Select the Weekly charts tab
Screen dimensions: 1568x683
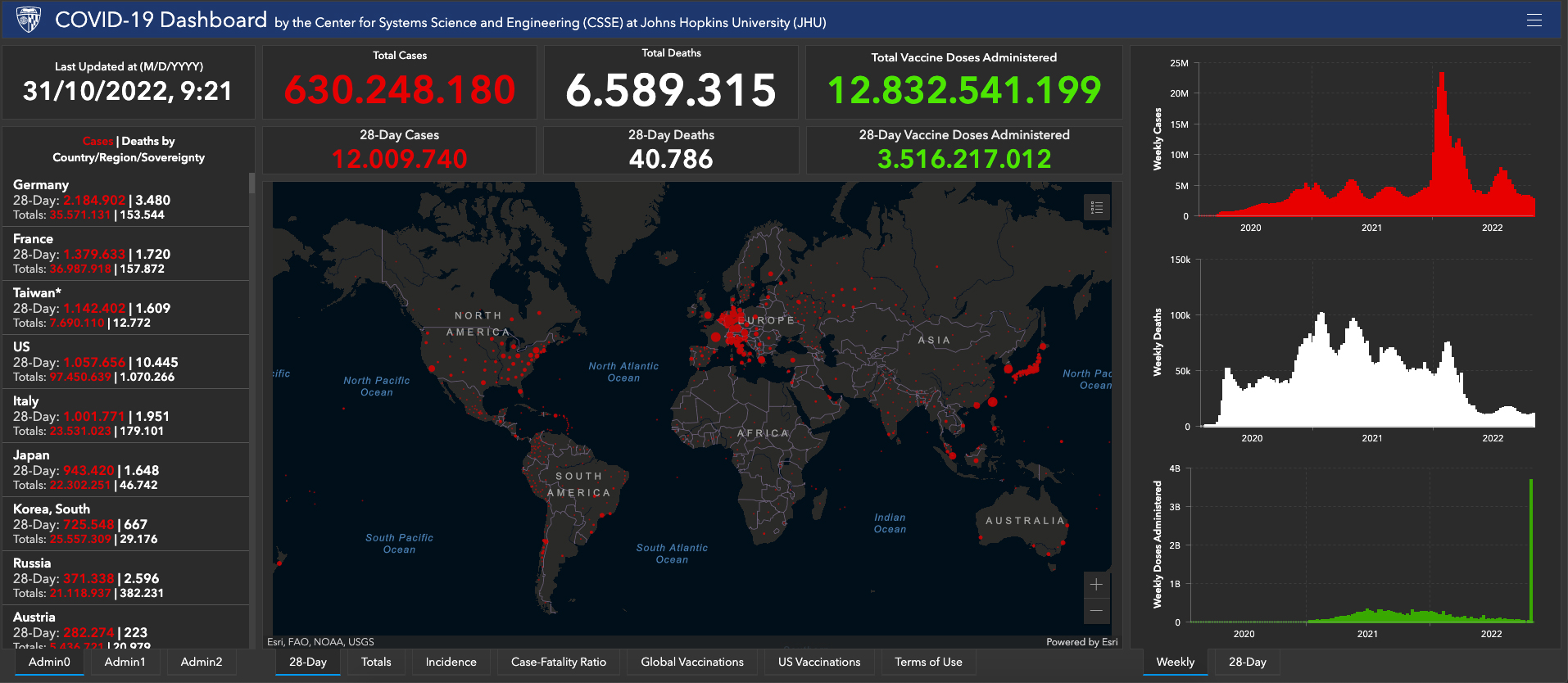click(x=1176, y=662)
